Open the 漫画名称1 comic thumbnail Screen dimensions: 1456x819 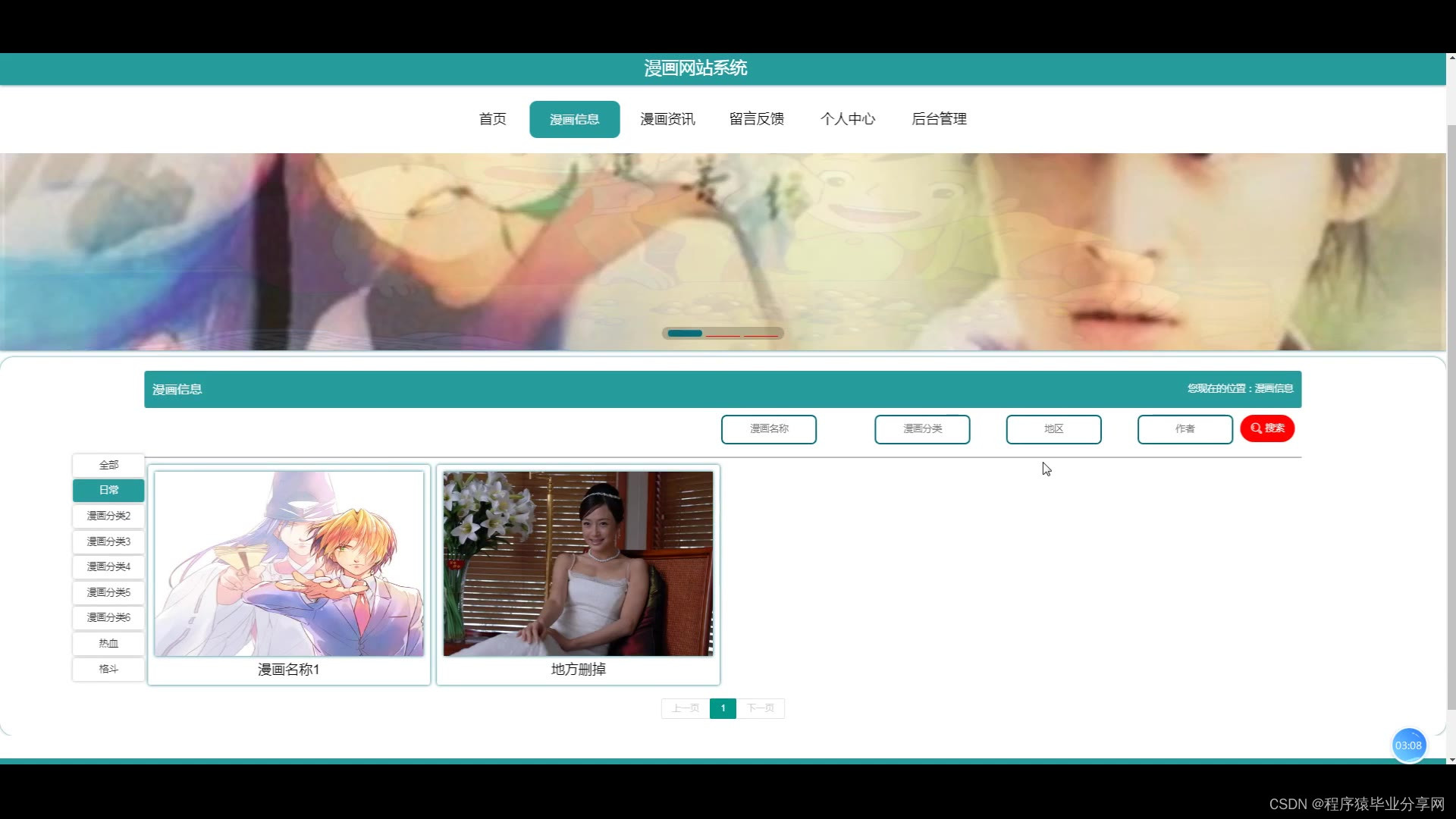[x=289, y=564]
